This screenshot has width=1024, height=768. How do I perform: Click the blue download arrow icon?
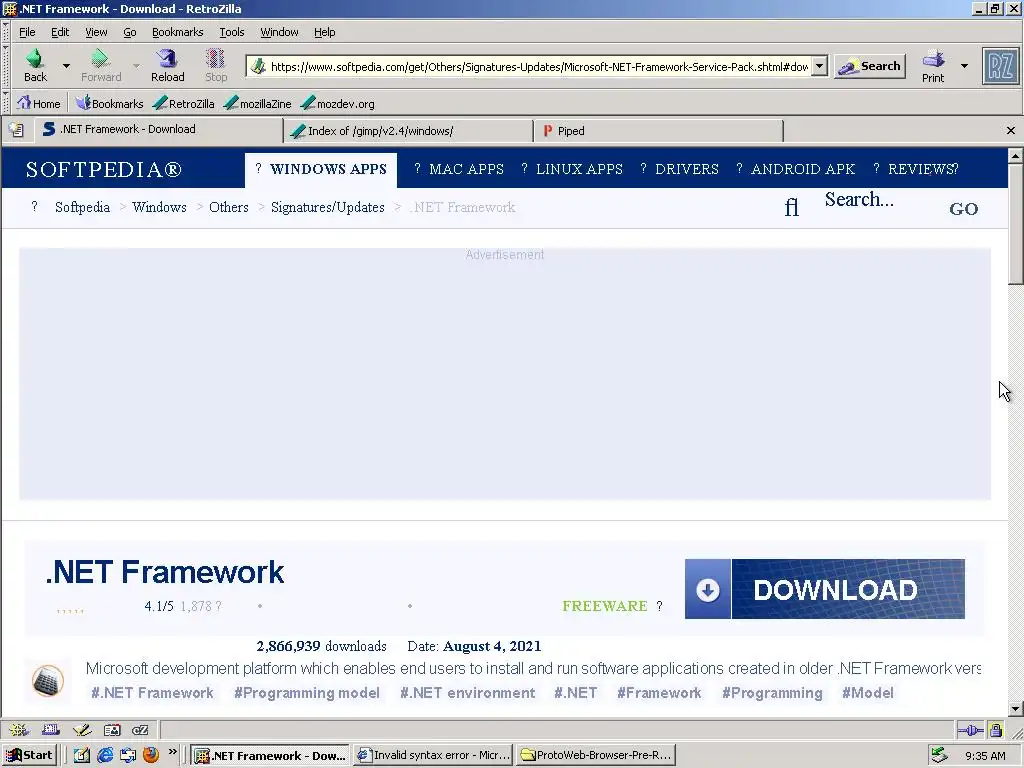point(708,589)
